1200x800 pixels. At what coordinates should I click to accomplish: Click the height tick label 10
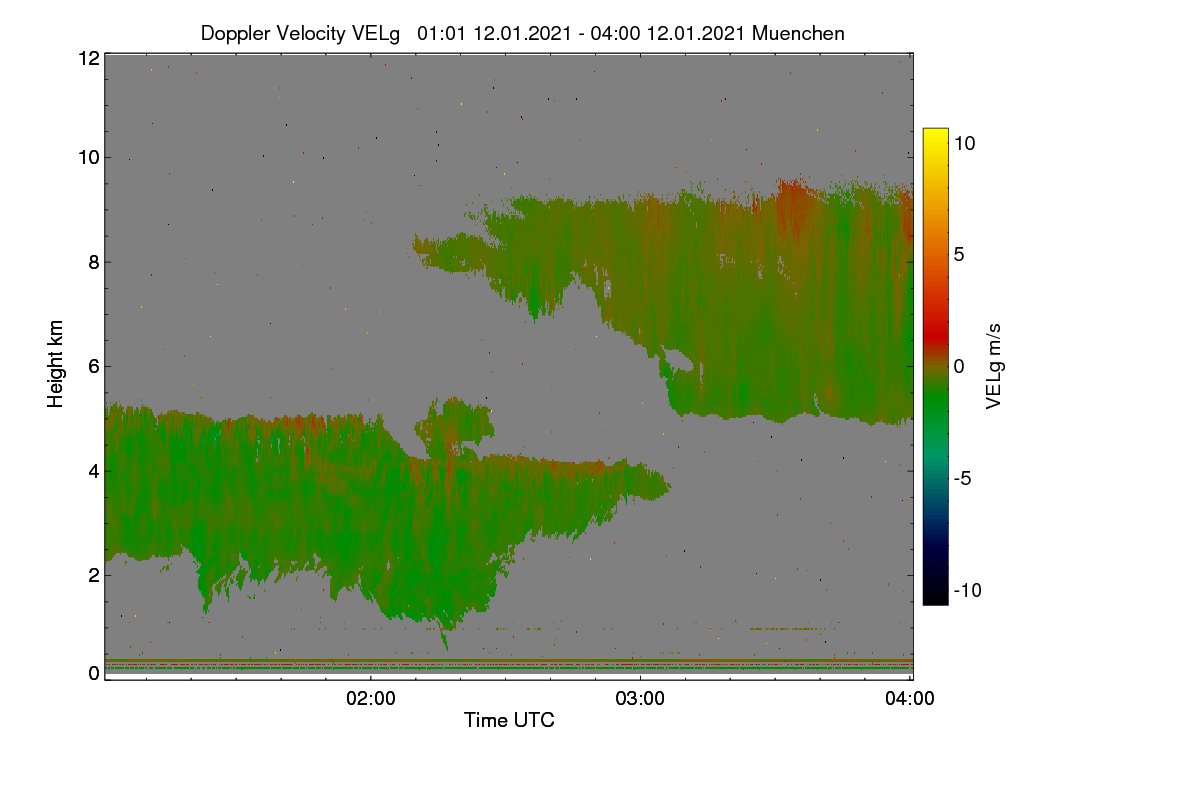point(88,157)
